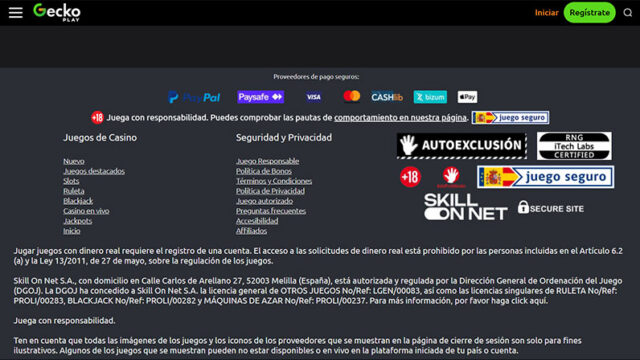Open the comportamiento en nuestra página link
The width and height of the screenshot is (640, 360).
pos(400,118)
